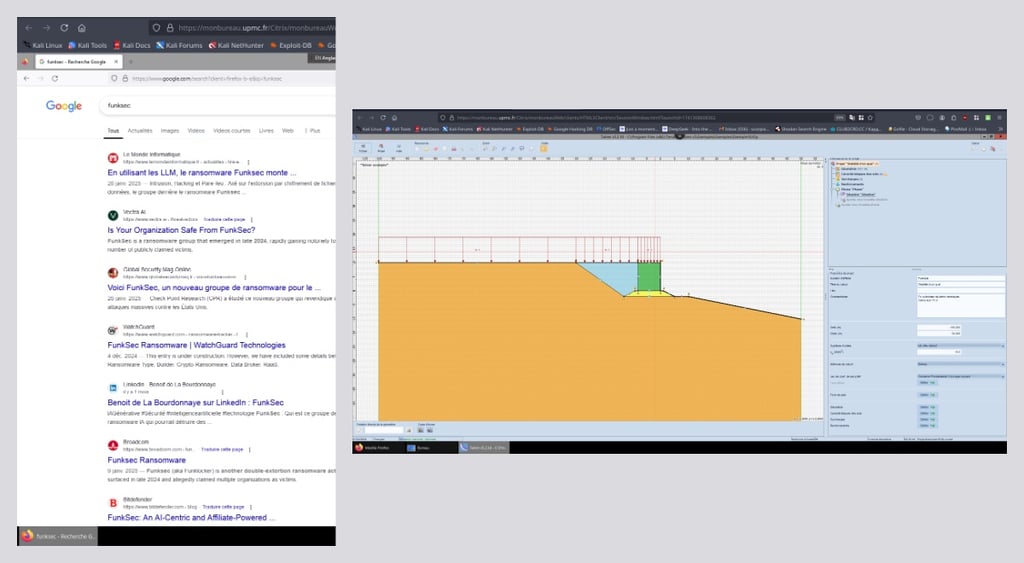Open 'Voici FunkSec, un nouveau groupe de ransomware' result

pyautogui.click(x=214, y=287)
